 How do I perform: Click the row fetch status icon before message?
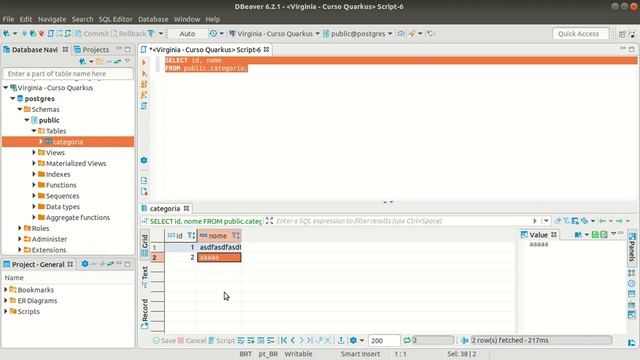click(464, 340)
